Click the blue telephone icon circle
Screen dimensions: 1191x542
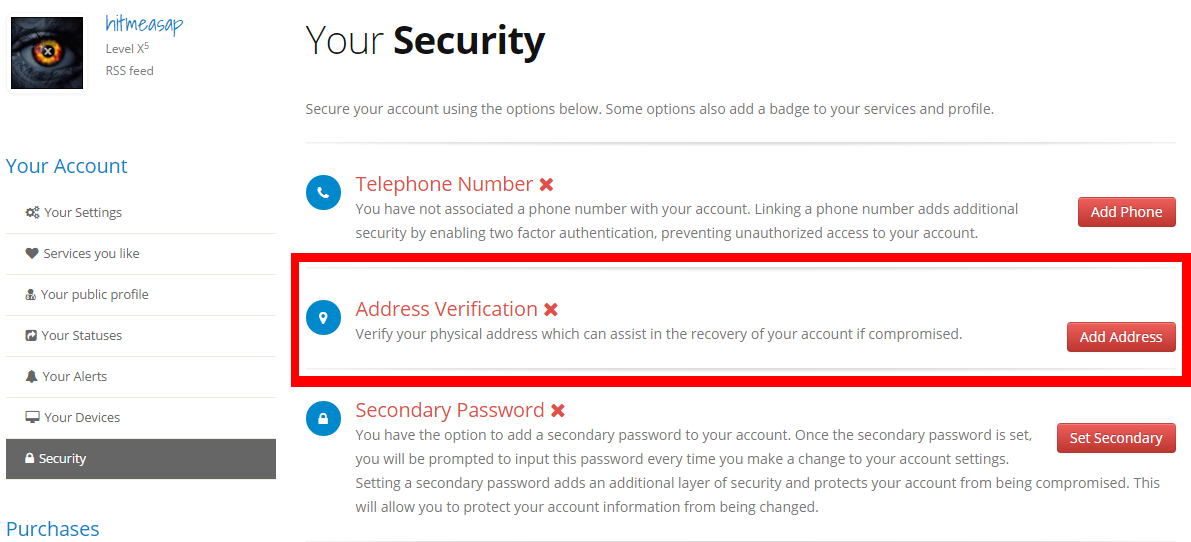[323, 192]
